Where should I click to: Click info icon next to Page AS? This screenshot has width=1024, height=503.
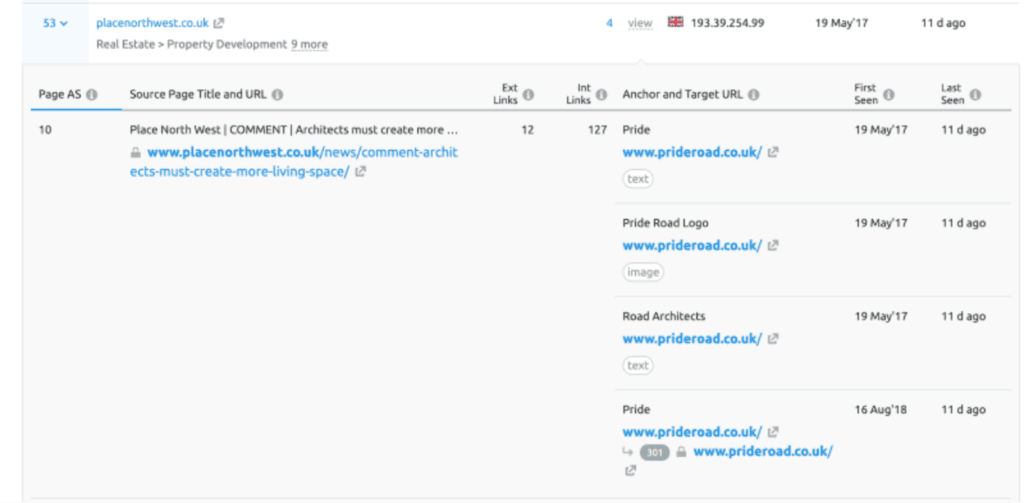coord(91,95)
